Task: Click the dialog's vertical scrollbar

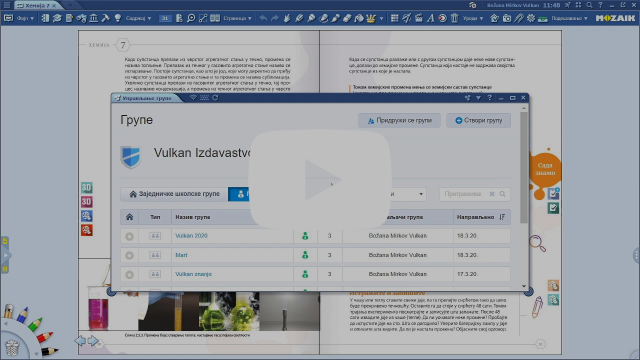Action: pyautogui.click(x=524, y=167)
